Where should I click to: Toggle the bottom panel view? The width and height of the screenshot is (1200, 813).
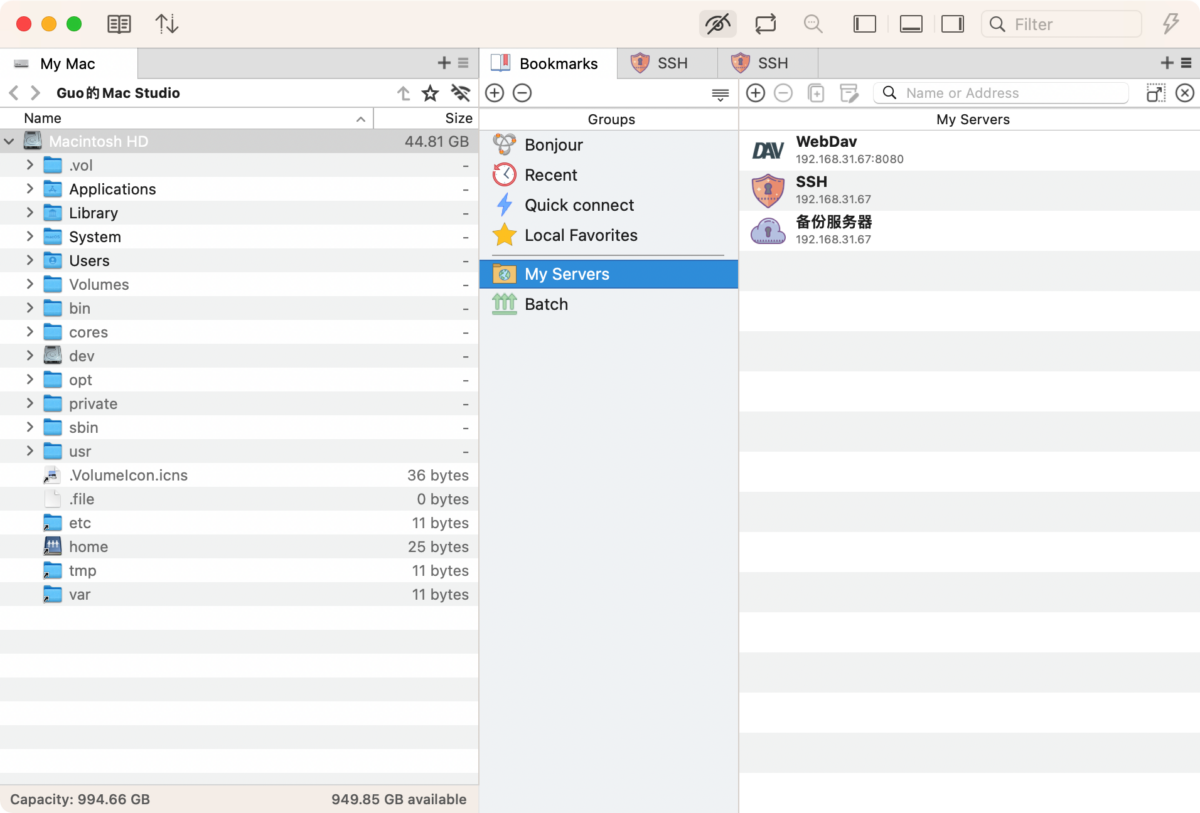coord(911,24)
